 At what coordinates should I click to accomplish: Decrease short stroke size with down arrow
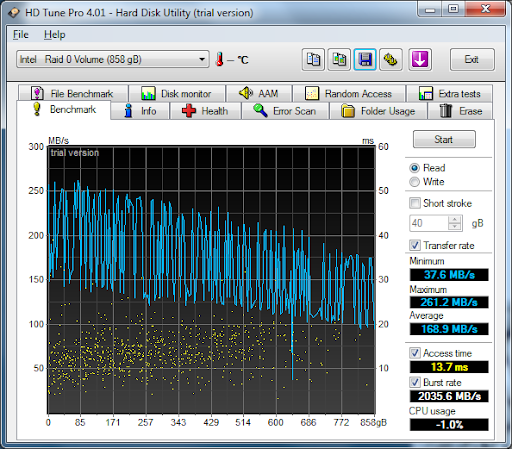(x=454, y=227)
